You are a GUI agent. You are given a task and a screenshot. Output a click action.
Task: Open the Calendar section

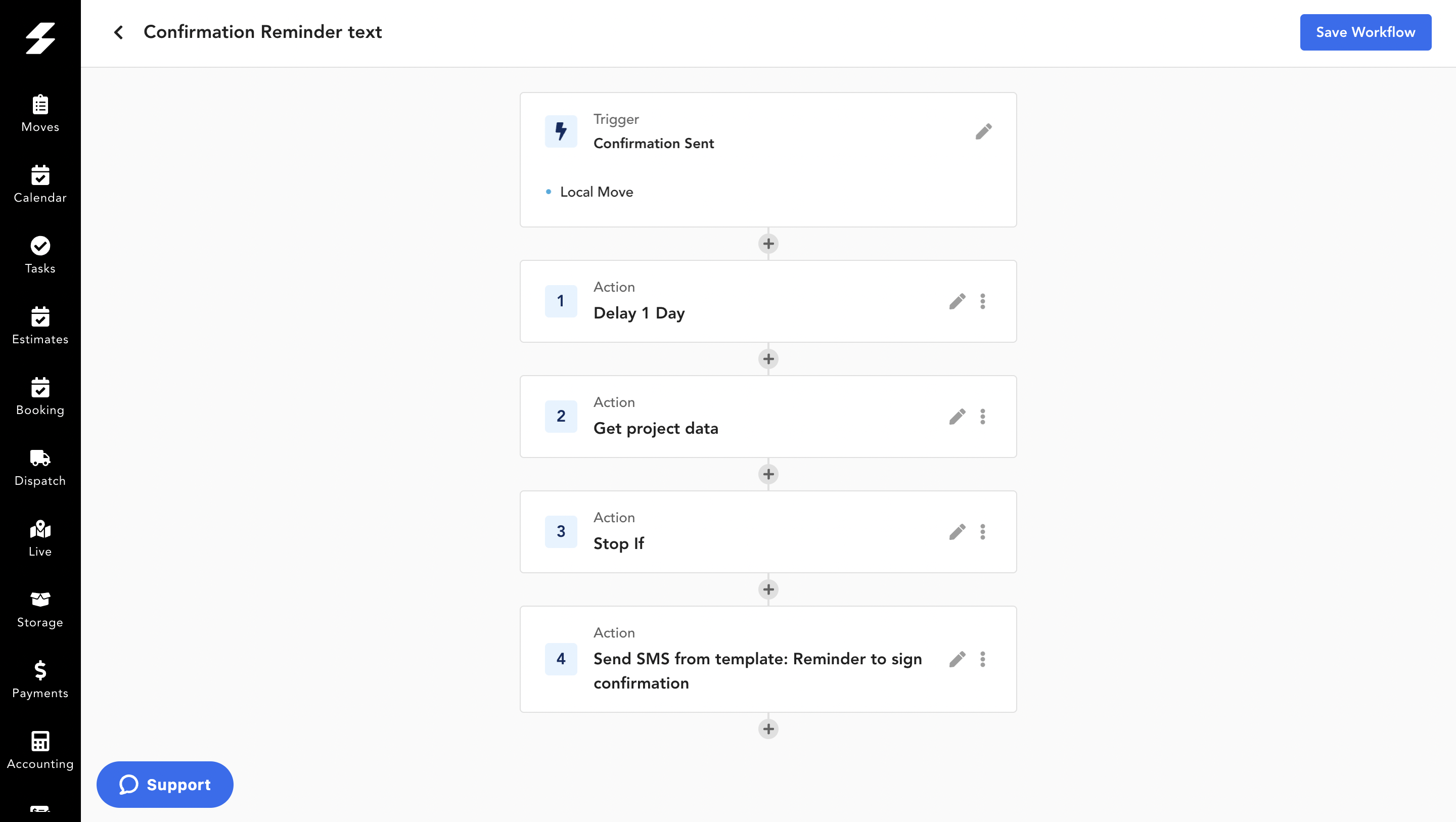[40, 185]
